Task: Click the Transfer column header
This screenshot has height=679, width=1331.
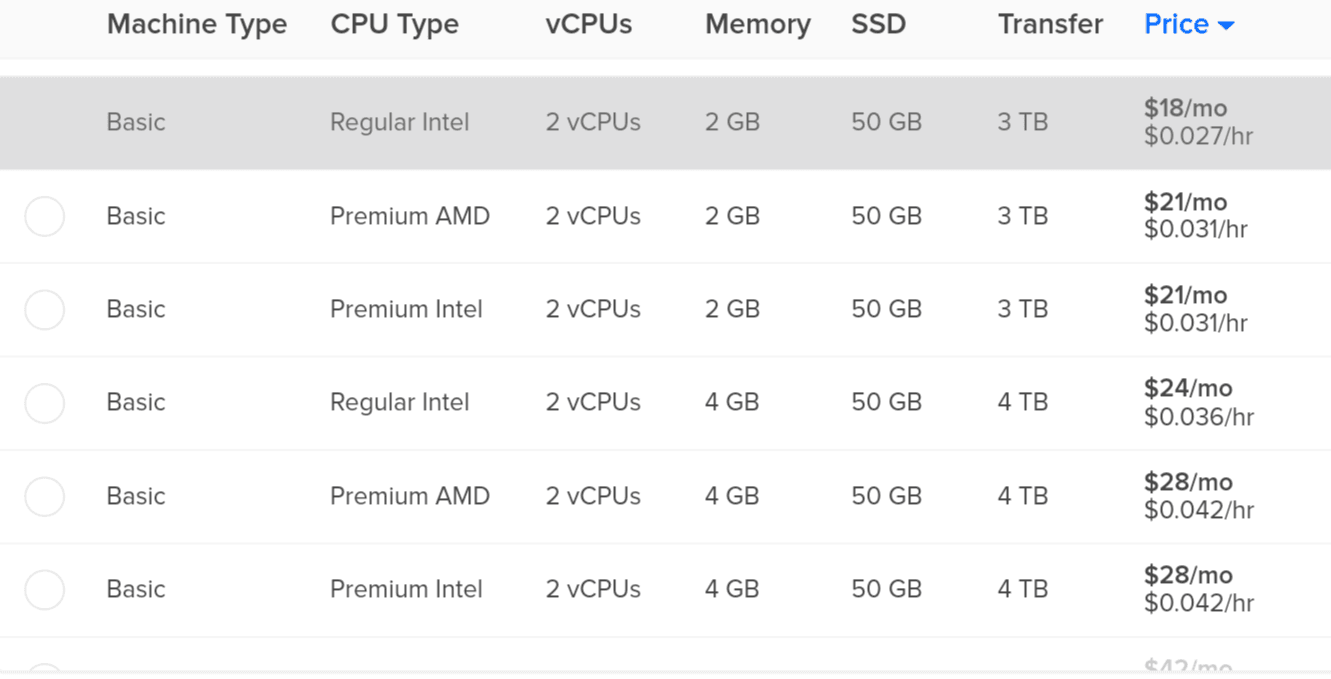Action: point(1050,24)
